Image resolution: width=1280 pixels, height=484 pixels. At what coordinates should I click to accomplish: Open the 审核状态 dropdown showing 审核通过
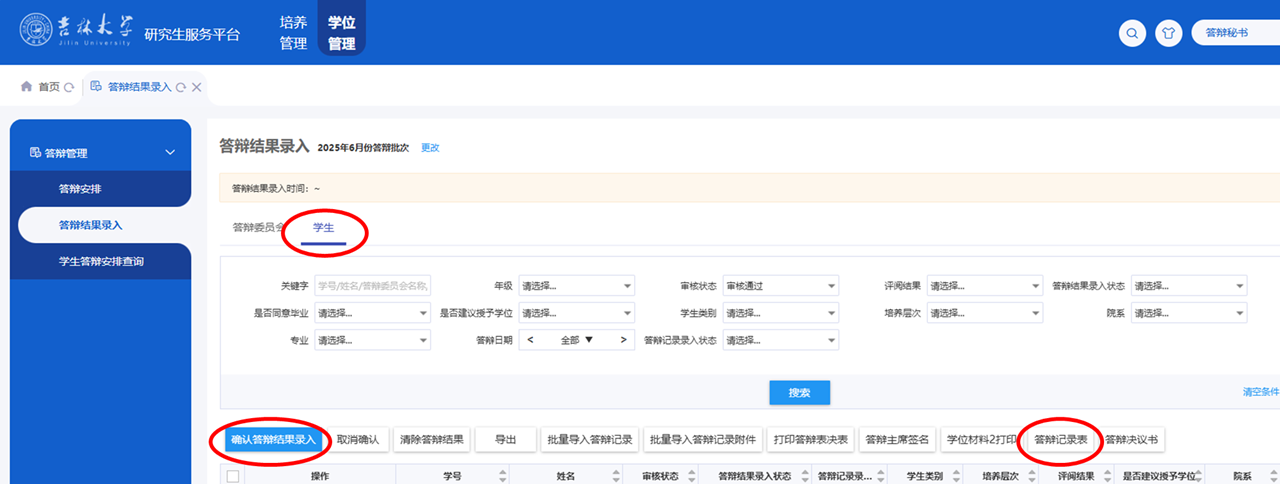(x=780, y=286)
